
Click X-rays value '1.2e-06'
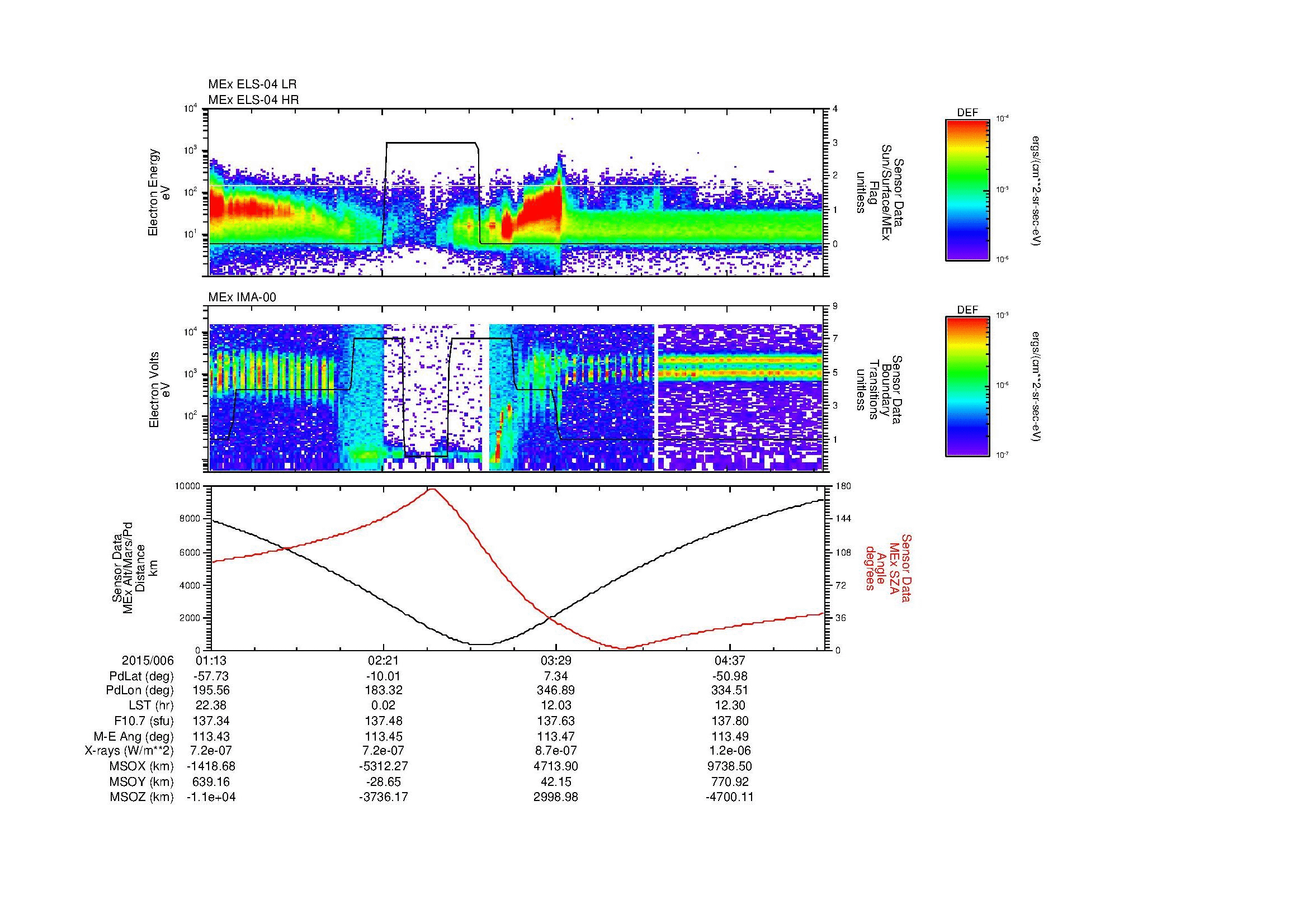tap(730, 751)
